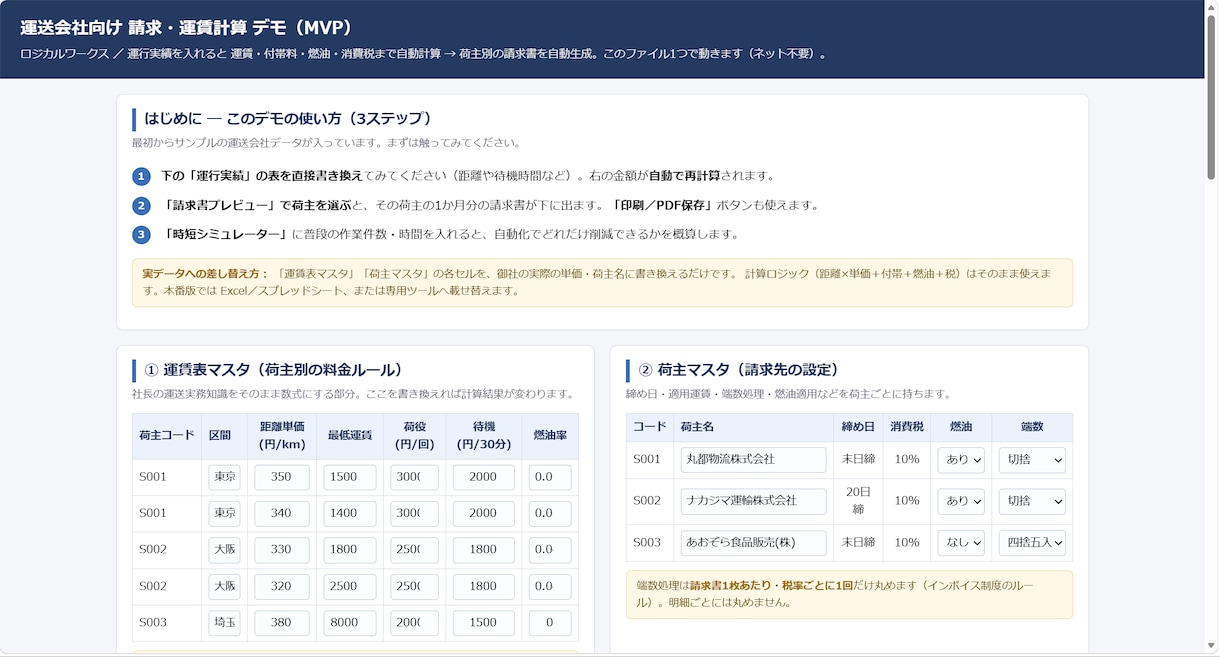Image resolution: width=1220 pixels, height=657 pixels.
Task: Open the 燃油 dropdown showing なし for あおぞら食品販売
Action: [x=961, y=543]
